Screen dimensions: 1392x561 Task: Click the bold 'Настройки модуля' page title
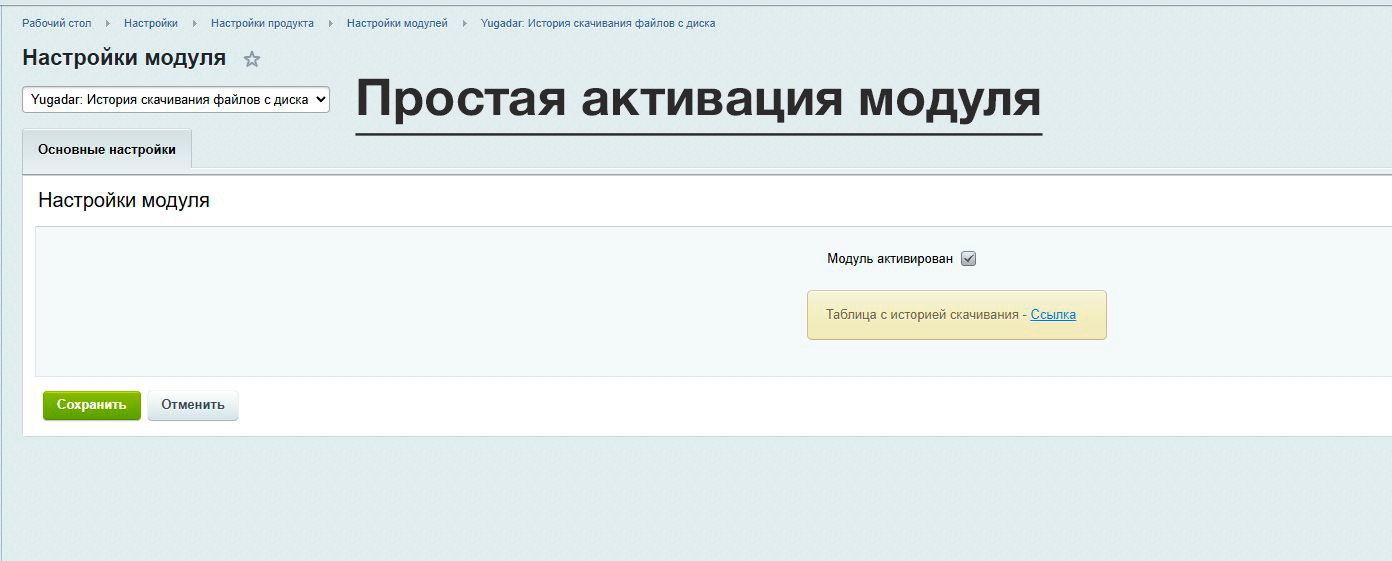point(124,58)
